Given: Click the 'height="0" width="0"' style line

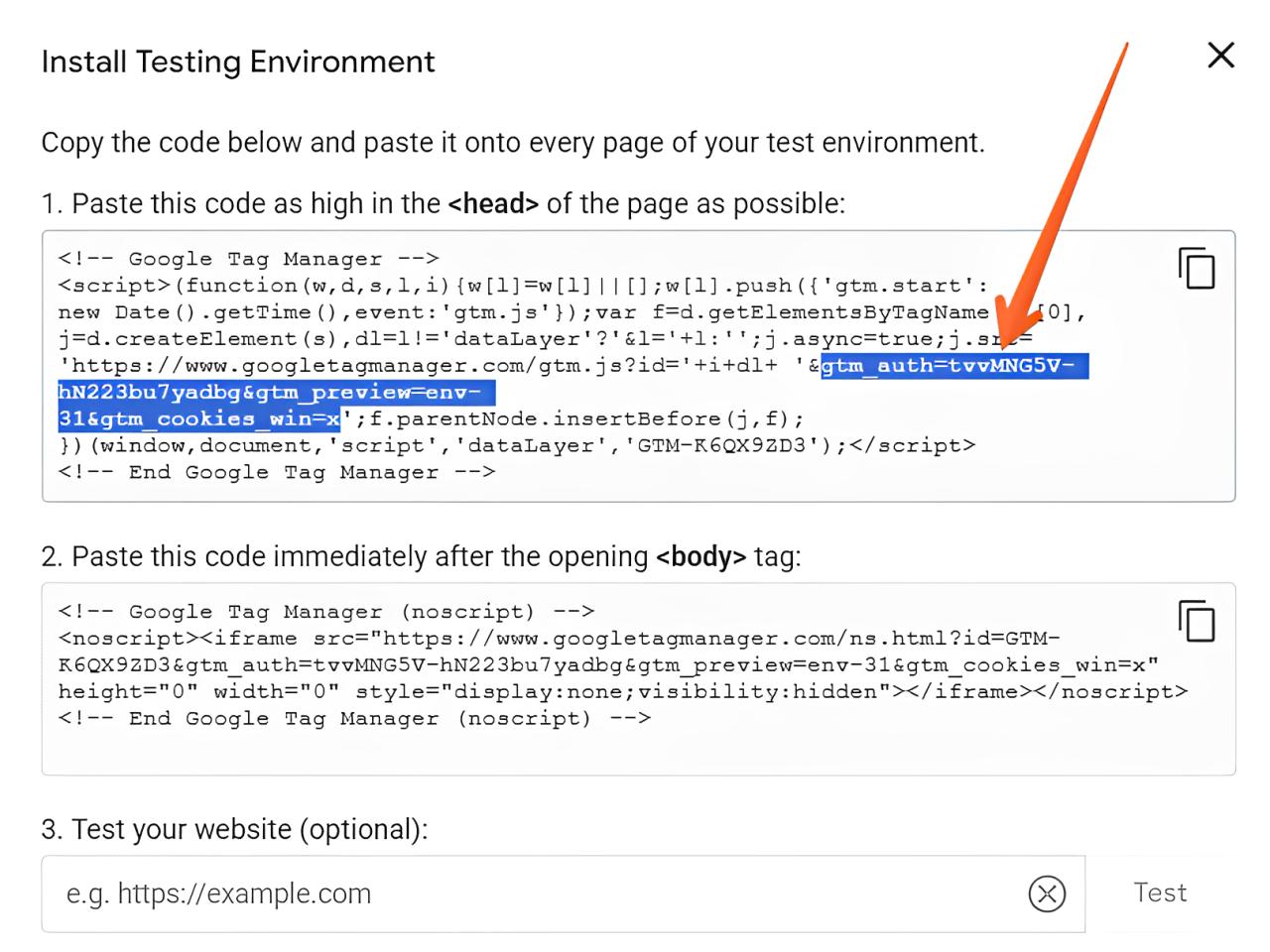Looking at the screenshot, I should tap(622, 692).
